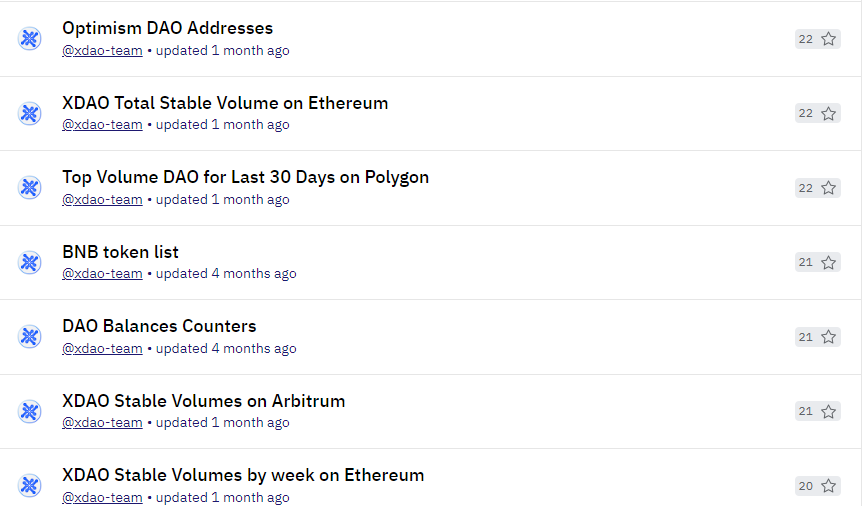Visit @xdao-team under XDAO Stable Volumes Arbitrum
This screenshot has width=864, height=506.
[x=102, y=423]
